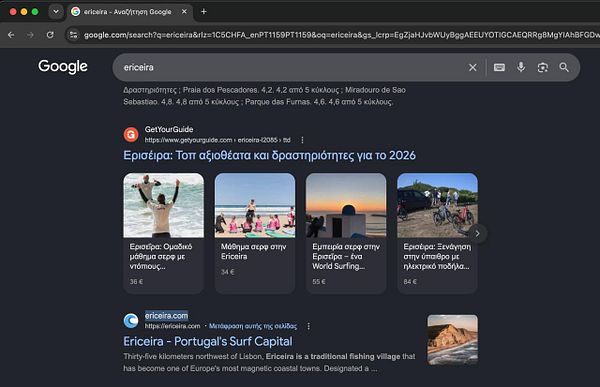
Task: Click the 84 € price
Action: (x=410, y=282)
